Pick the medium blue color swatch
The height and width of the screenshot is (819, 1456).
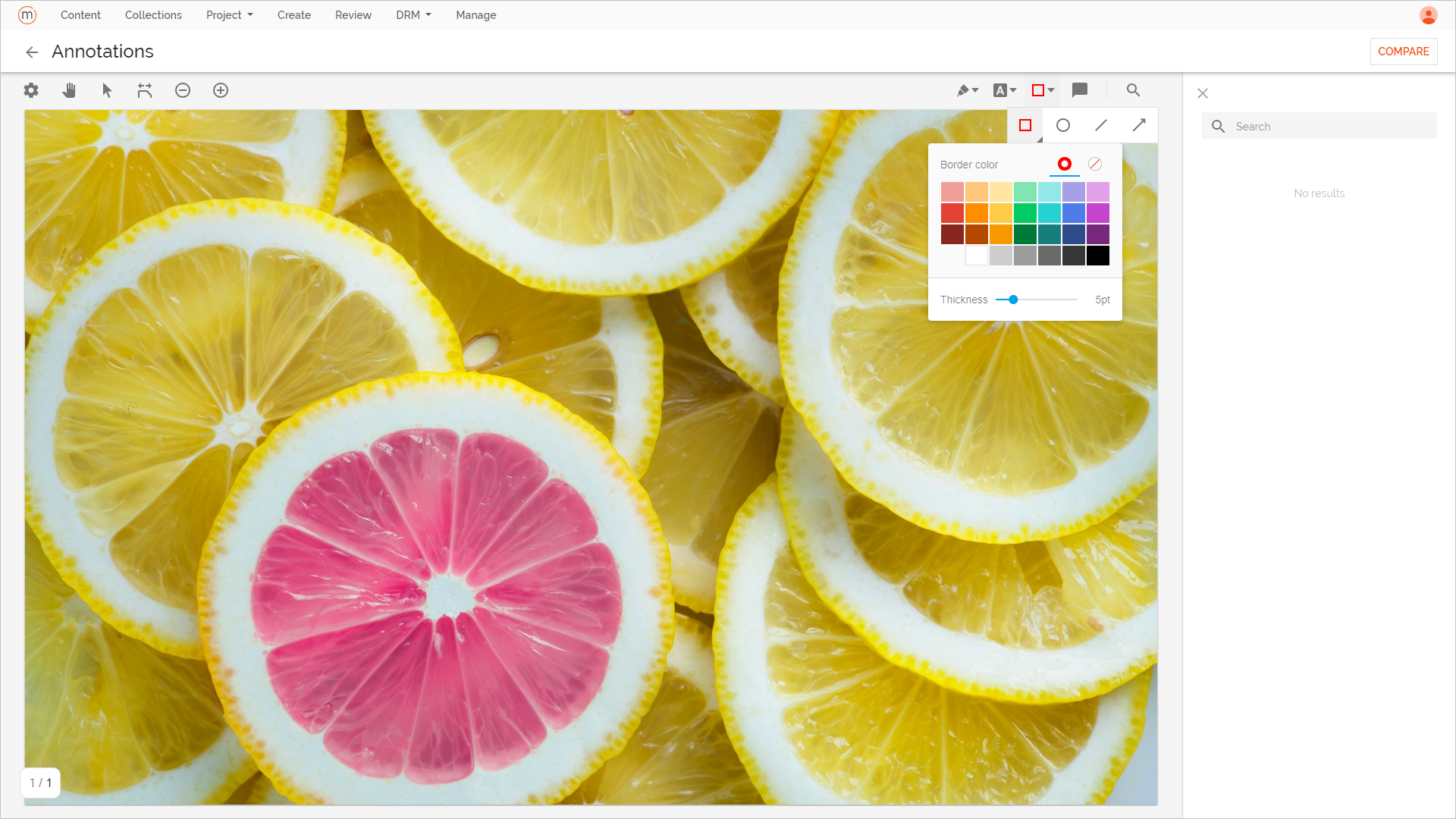click(x=1074, y=213)
